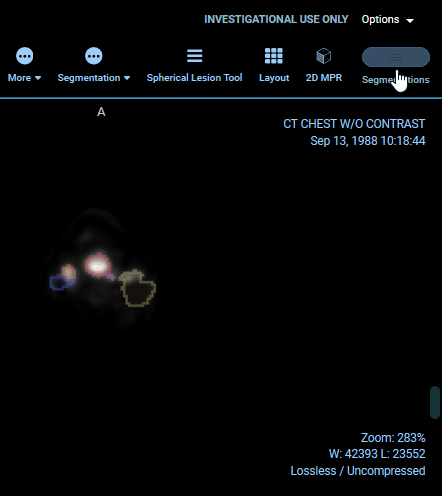Click the Layout label text

(x=274, y=78)
